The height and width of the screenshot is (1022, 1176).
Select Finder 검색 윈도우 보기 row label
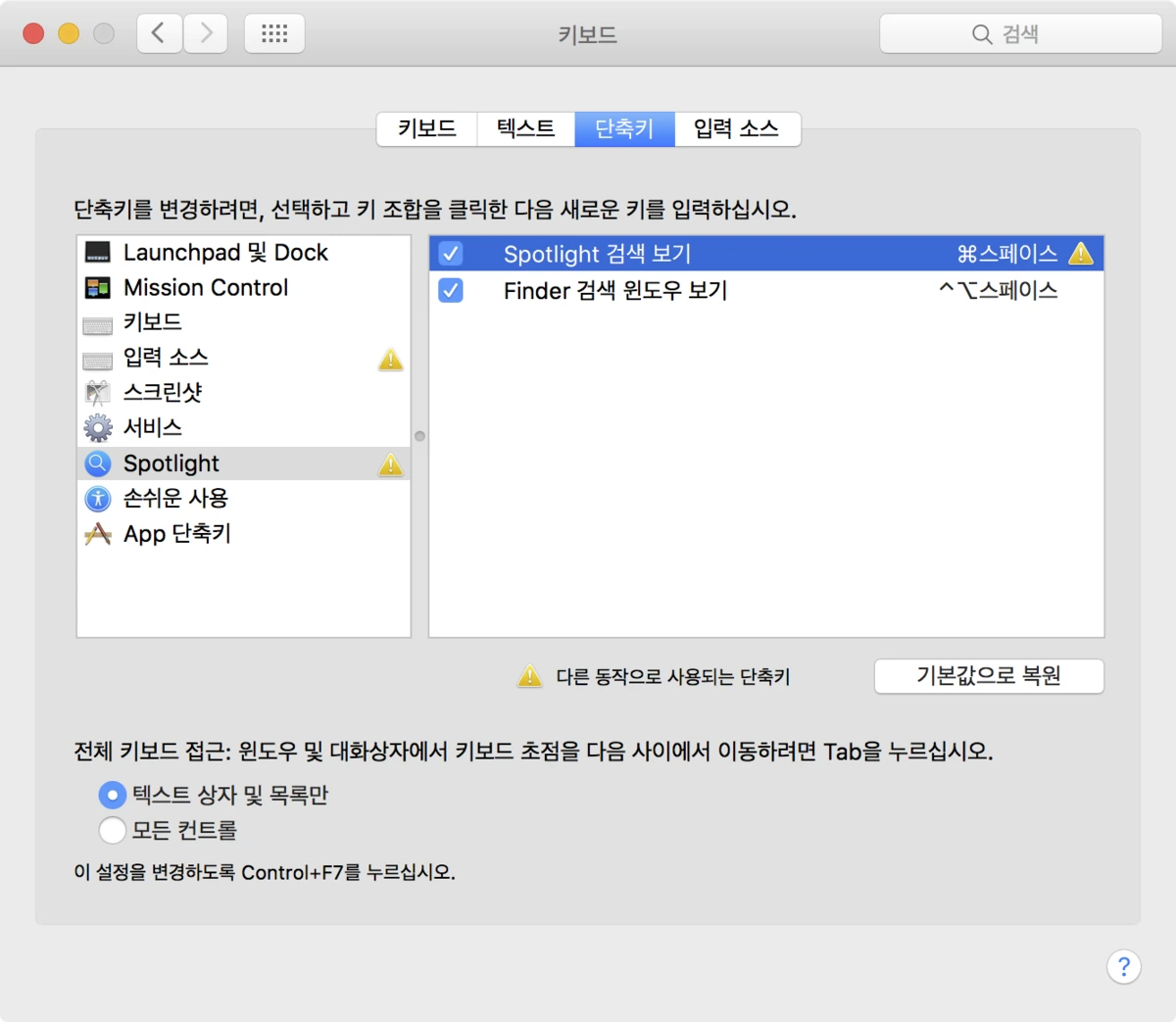tap(615, 291)
